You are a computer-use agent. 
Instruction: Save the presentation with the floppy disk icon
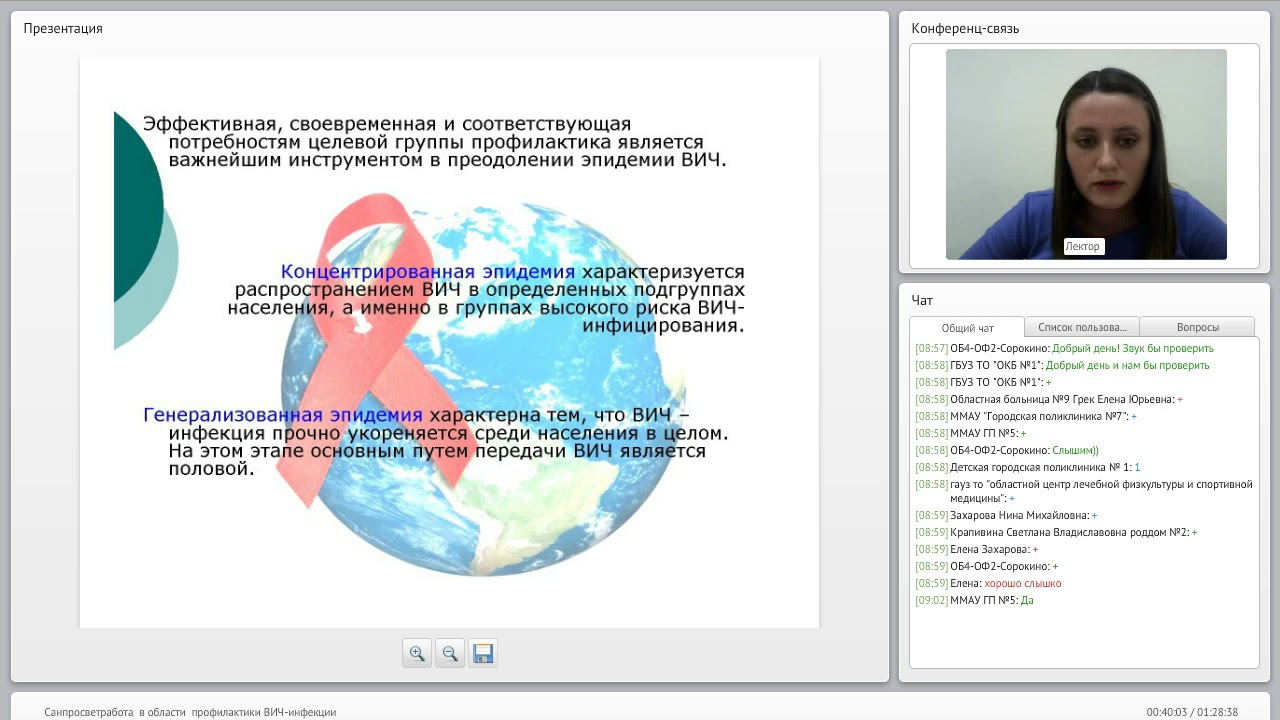pos(483,653)
